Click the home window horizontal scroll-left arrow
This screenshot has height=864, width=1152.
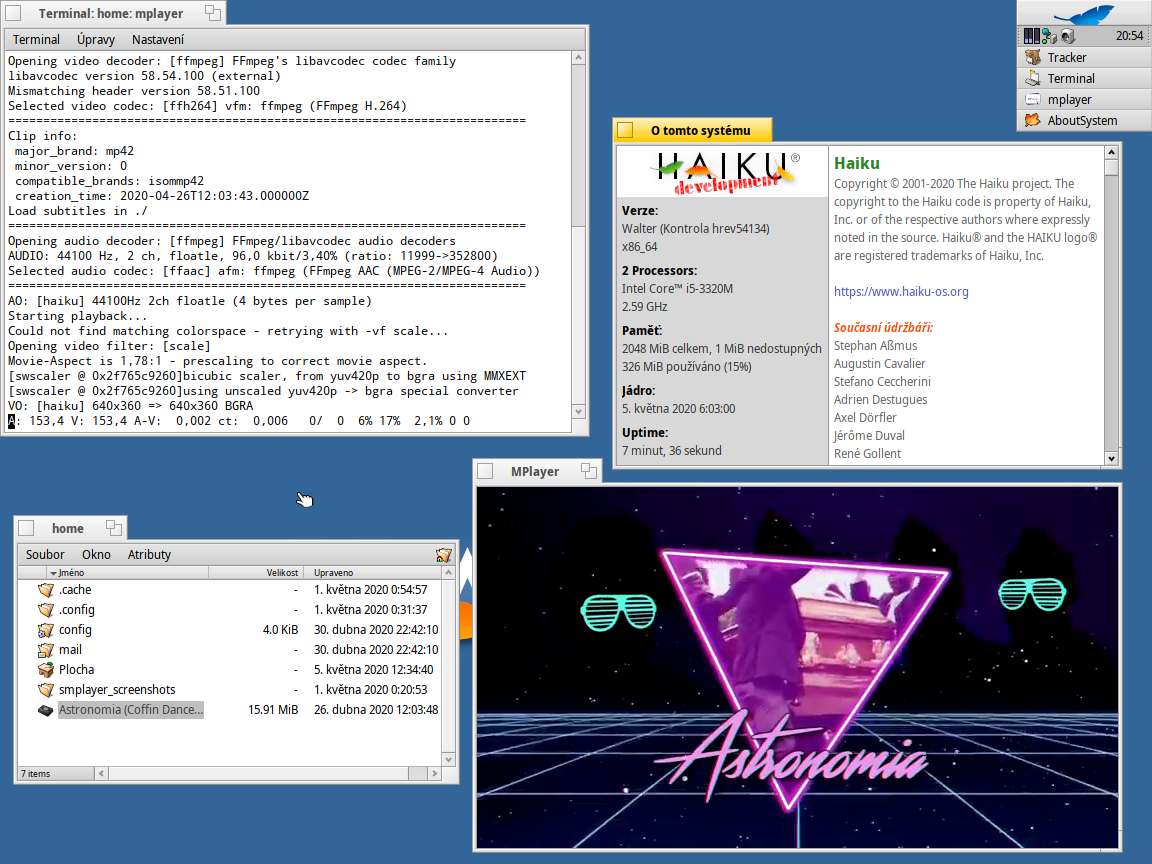[x=101, y=774]
